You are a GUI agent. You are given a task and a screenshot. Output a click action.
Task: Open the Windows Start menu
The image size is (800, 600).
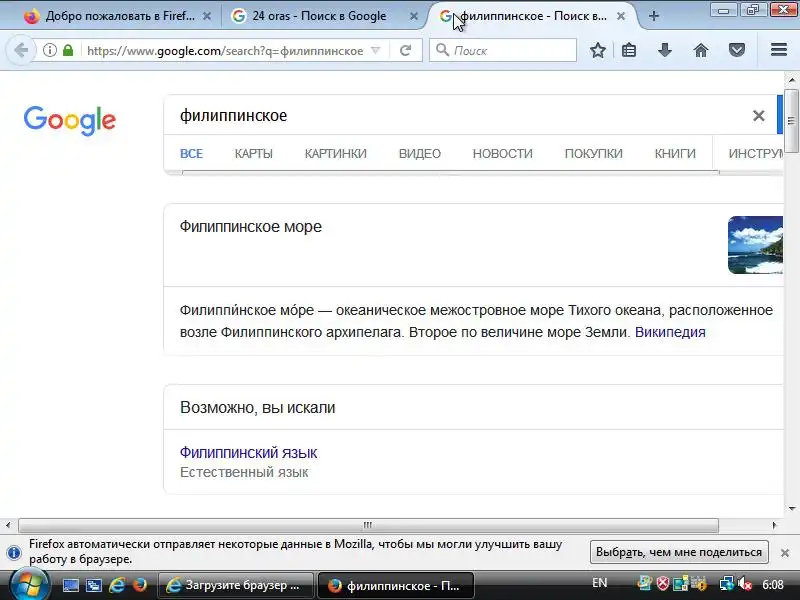pos(29,585)
